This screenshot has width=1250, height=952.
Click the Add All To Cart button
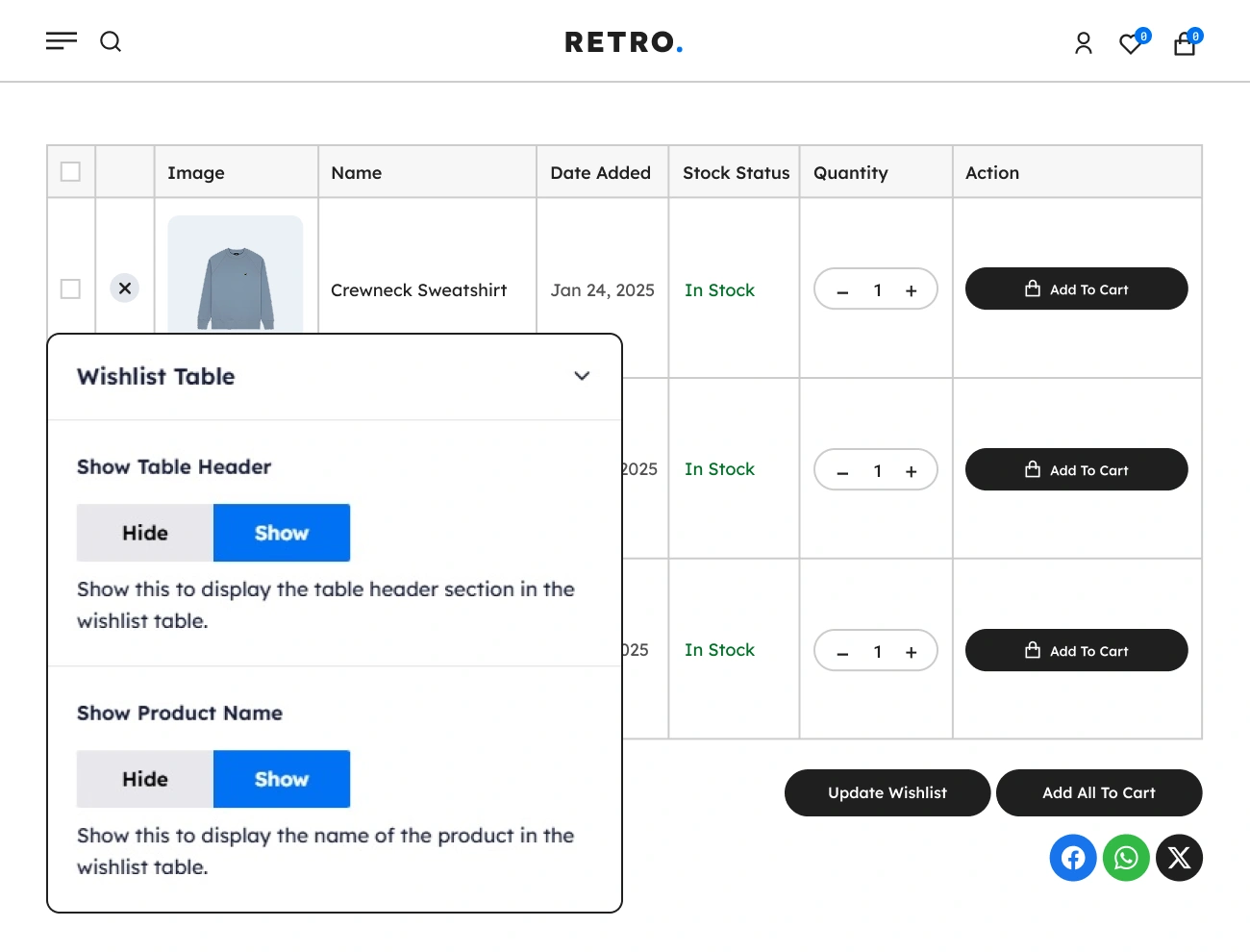point(1099,792)
